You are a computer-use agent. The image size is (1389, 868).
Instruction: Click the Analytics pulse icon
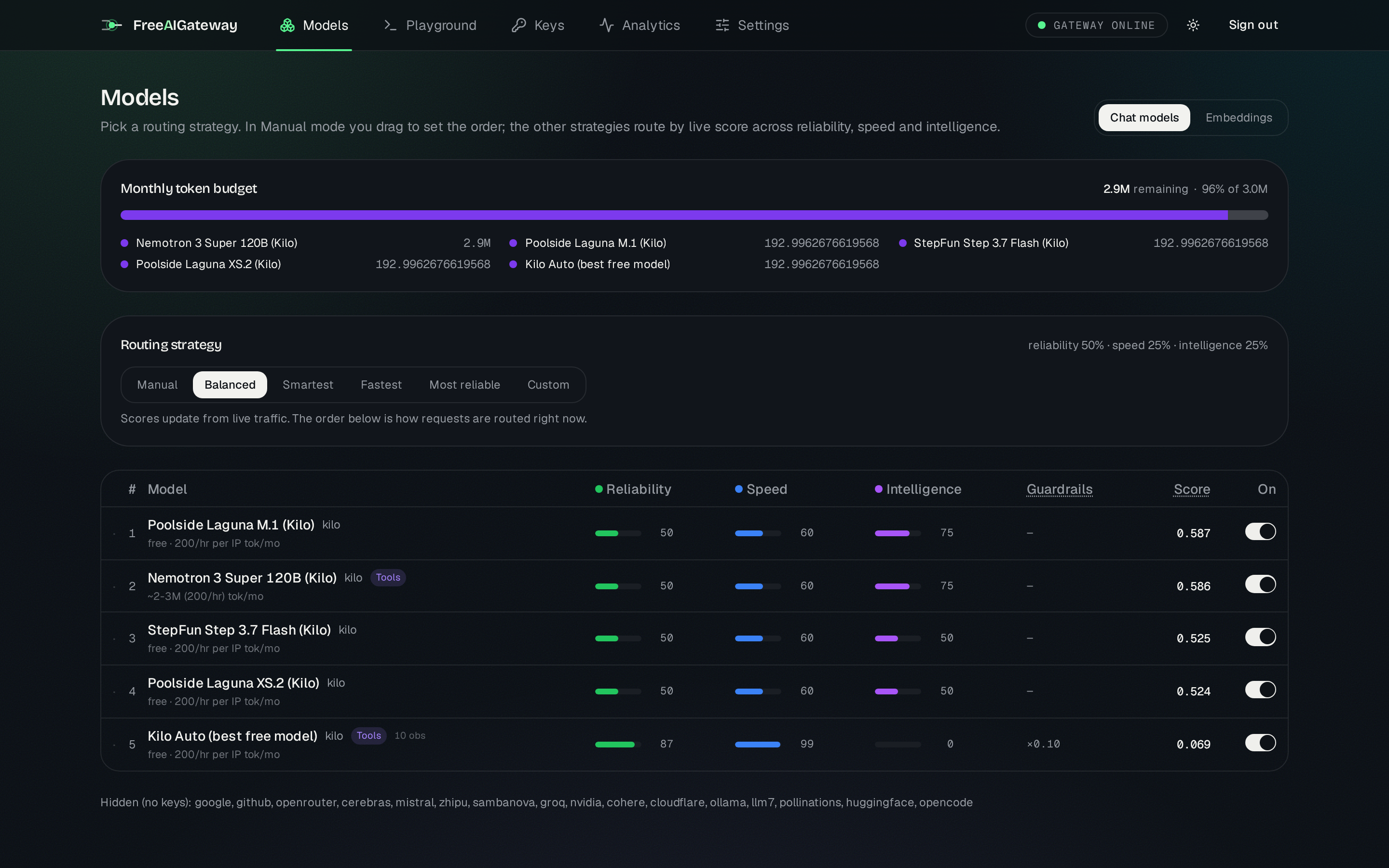[607, 25]
